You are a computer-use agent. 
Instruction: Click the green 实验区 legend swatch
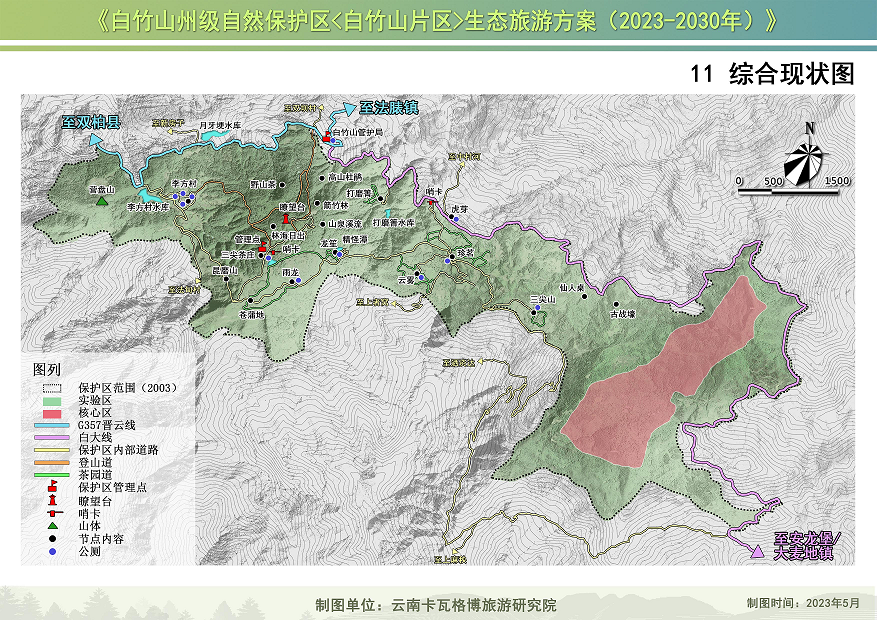[x=54, y=399]
